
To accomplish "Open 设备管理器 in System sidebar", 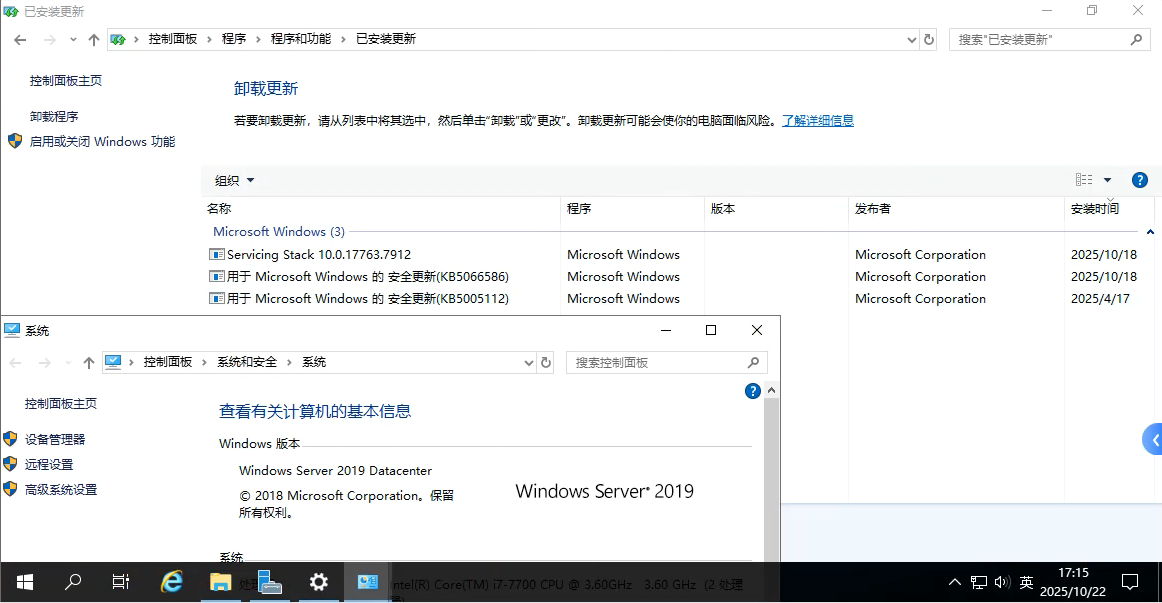I will click(x=55, y=439).
